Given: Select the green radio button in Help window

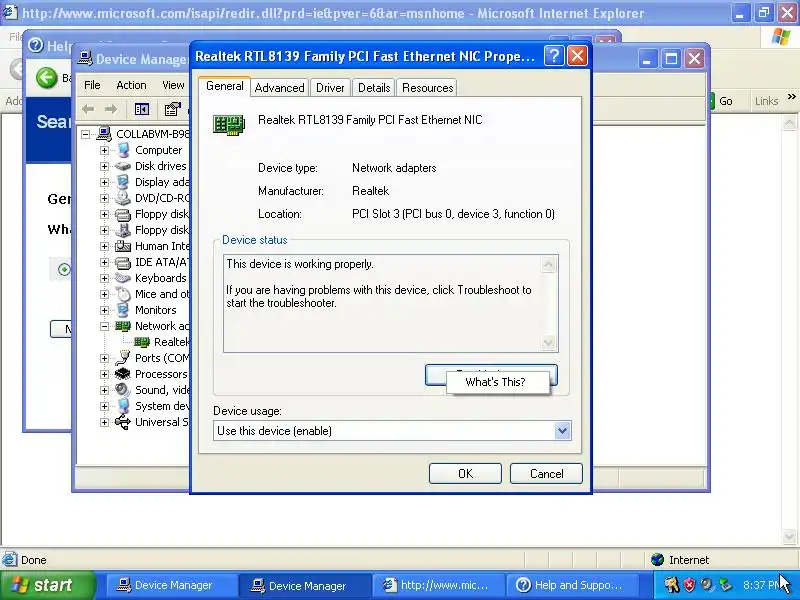Looking at the screenshot, I should pos(64,269).
